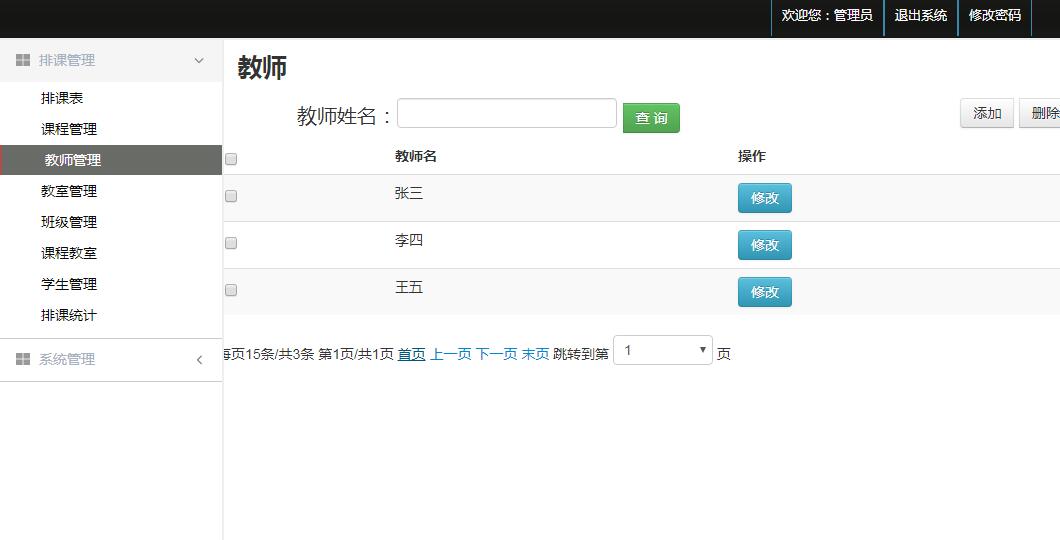
Task: Click the grid icon beside 系统管理
Action: coord(23,359)
